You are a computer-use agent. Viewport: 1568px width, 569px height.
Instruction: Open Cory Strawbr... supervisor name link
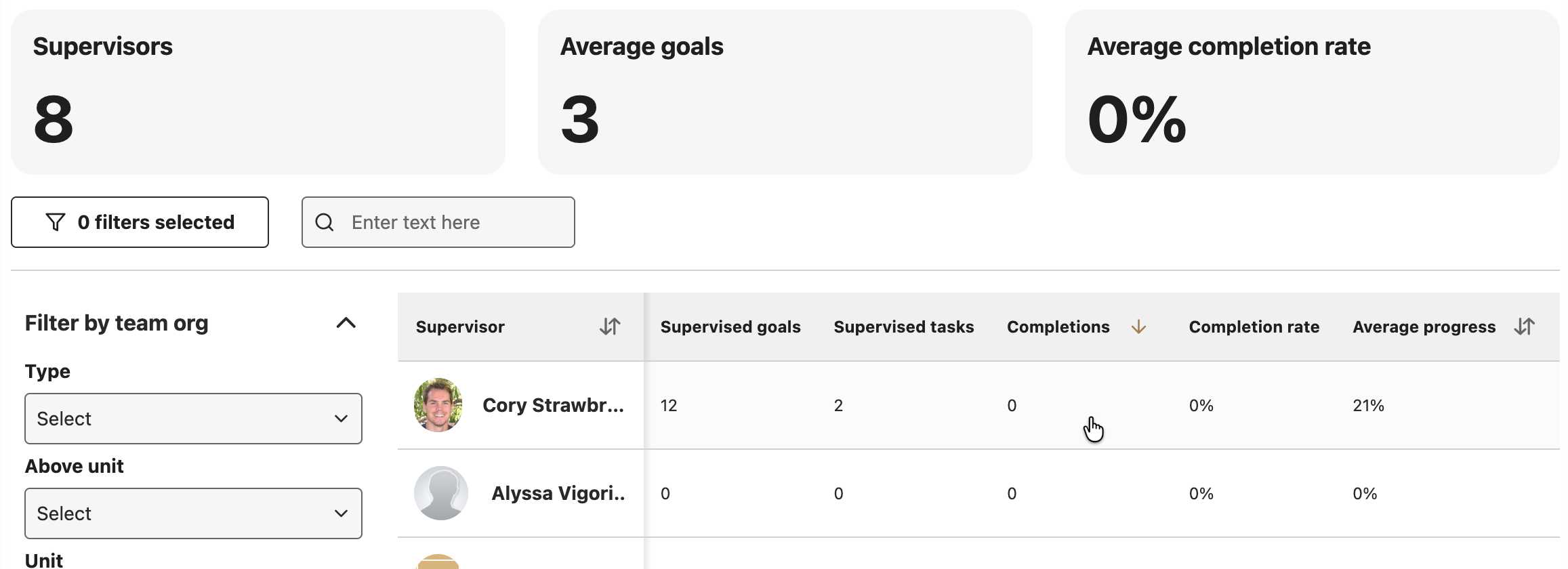[553, 405]
